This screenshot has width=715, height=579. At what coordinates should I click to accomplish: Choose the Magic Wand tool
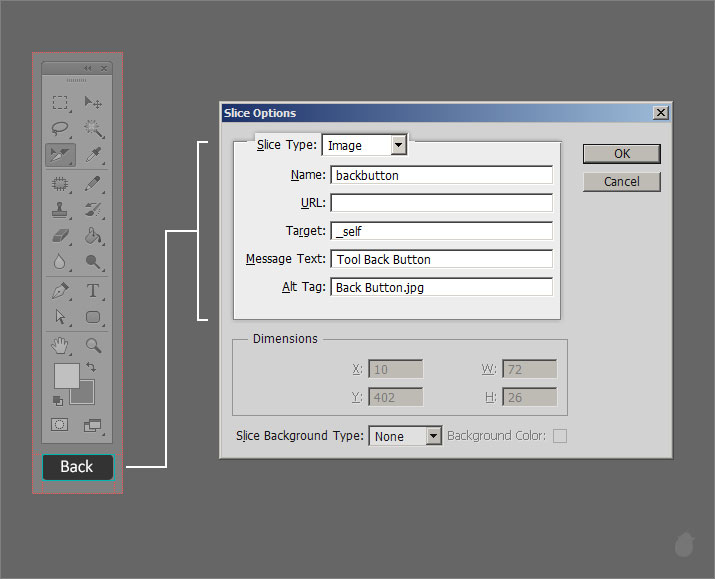(93, 128)
